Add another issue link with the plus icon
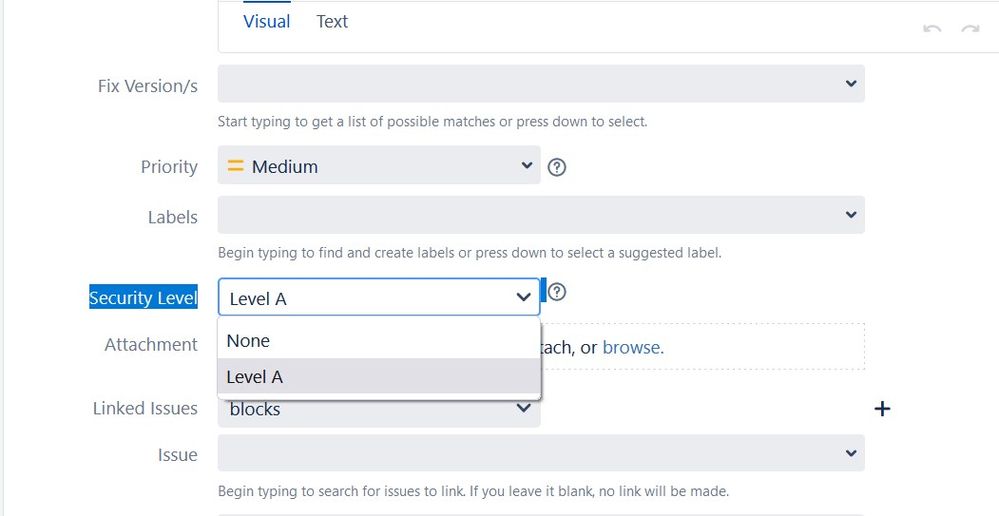This screenshot has height=516, width=999. [882, 408]
